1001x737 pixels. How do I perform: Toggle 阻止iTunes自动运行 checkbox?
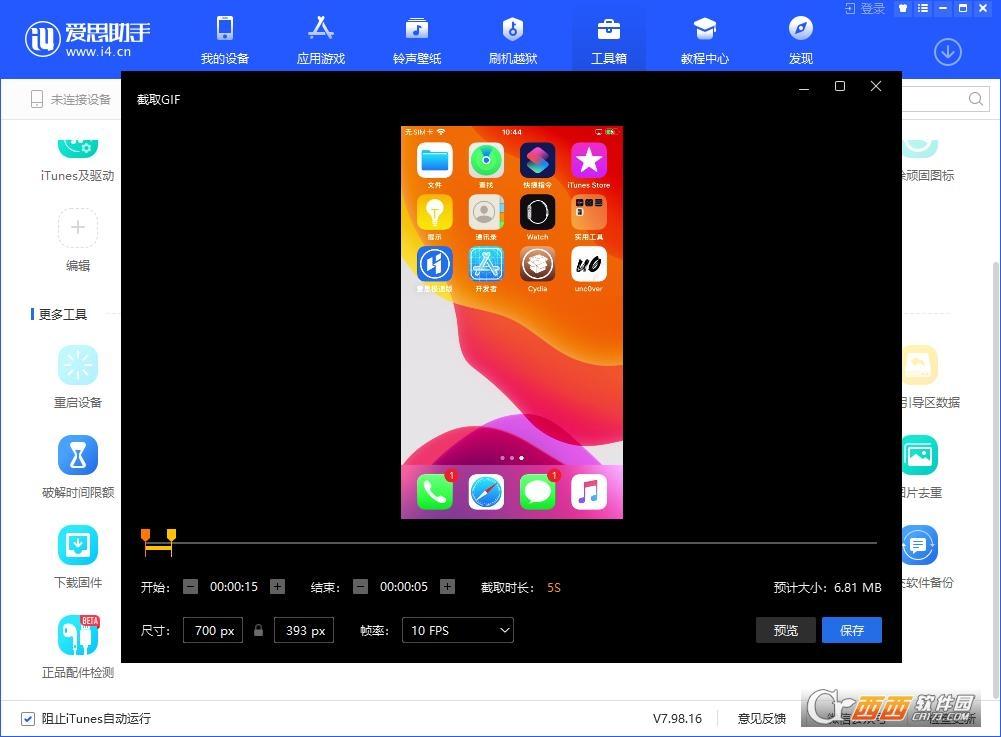[27, 718]
